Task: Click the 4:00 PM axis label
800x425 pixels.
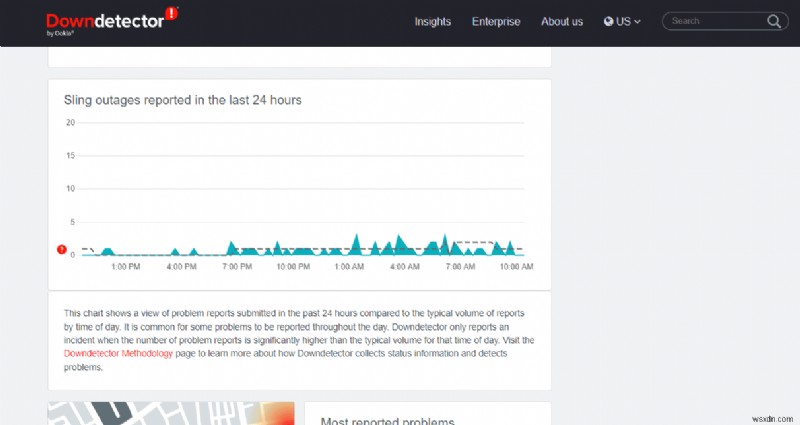Action: (181, 266)
